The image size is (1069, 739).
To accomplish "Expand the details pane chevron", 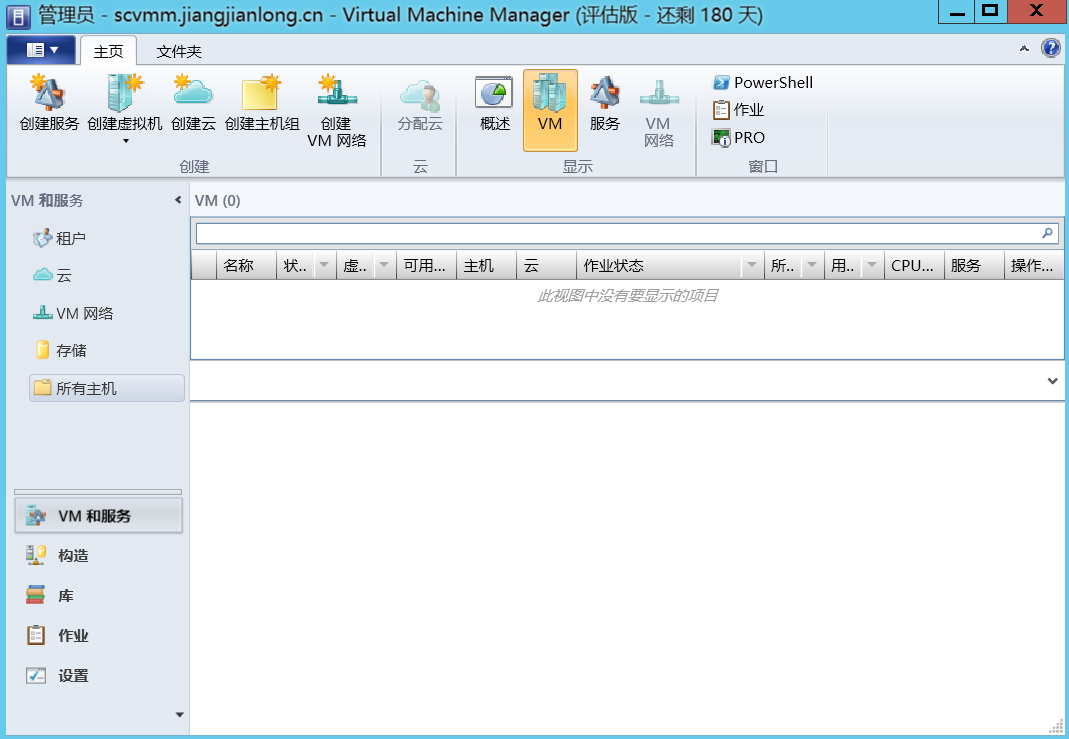I will (1053, 381).
